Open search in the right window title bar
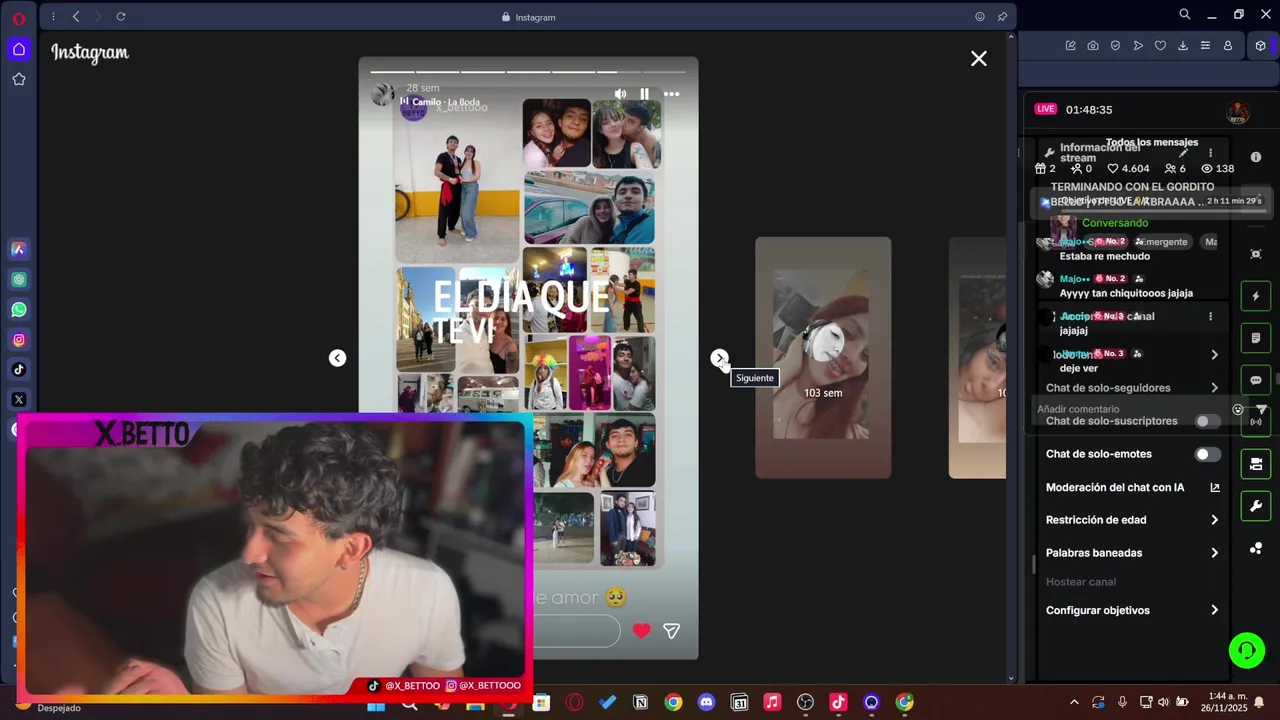Screen dimensions: 1280x720 (1185, 14)
